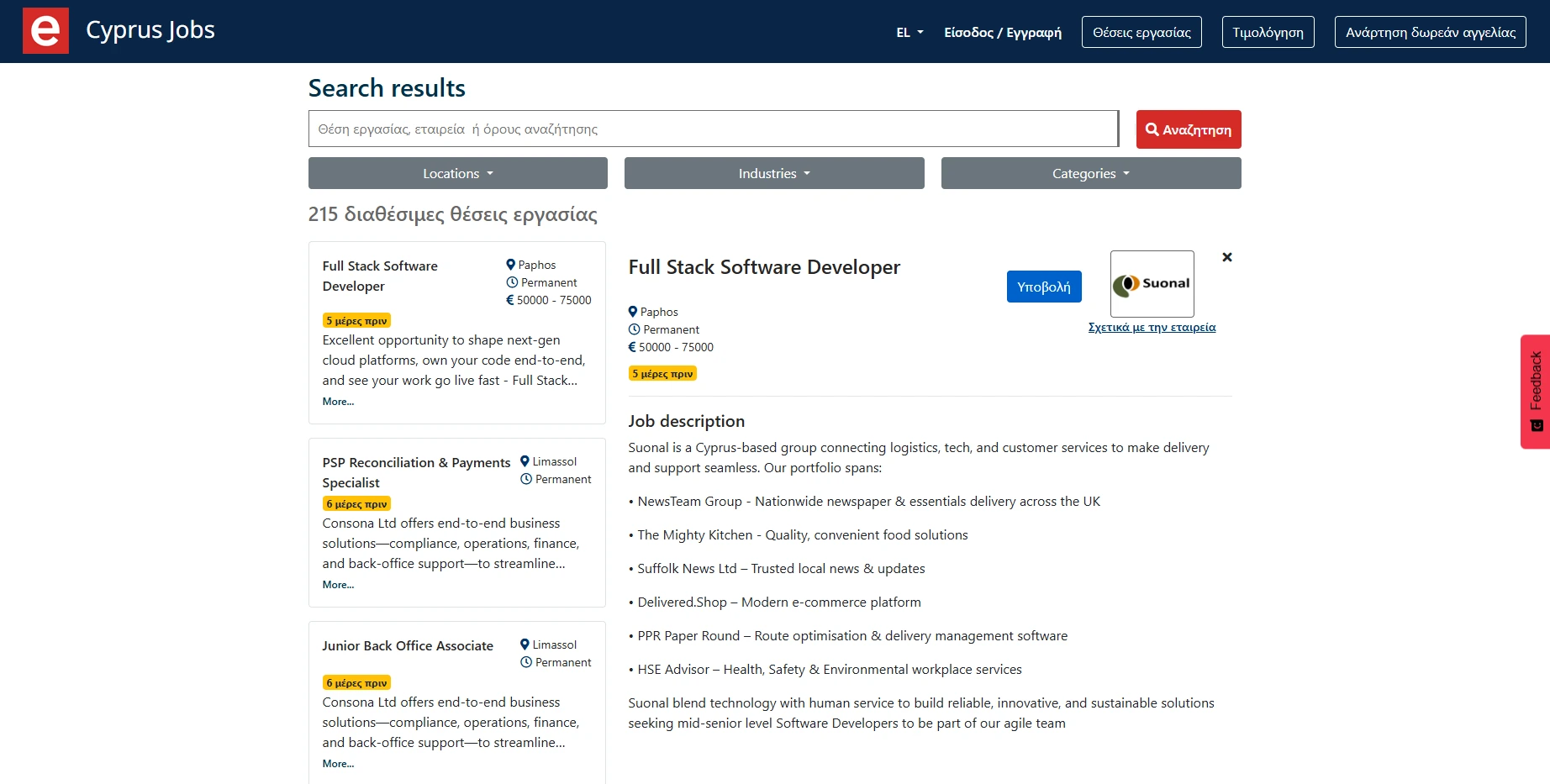
Task: Click the 50000 - 75000 salary in detail panel
Action: [x=676, y=347]
